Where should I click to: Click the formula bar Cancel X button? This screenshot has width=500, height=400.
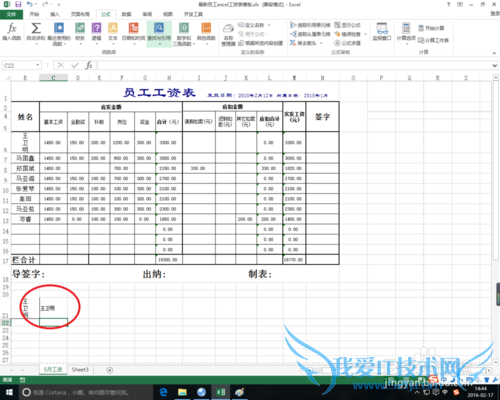pyautogui.click(x=61, y=65)
